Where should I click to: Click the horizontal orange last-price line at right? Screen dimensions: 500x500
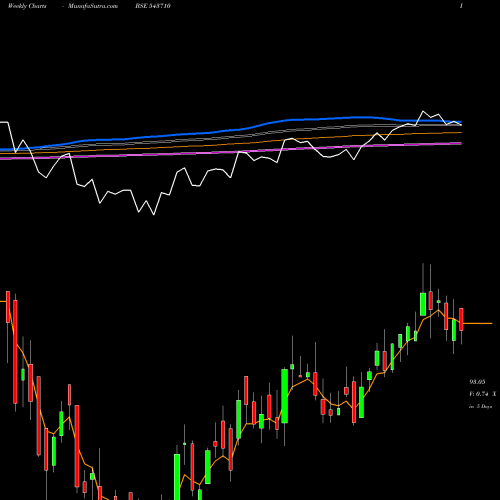[x=477, y=323]
